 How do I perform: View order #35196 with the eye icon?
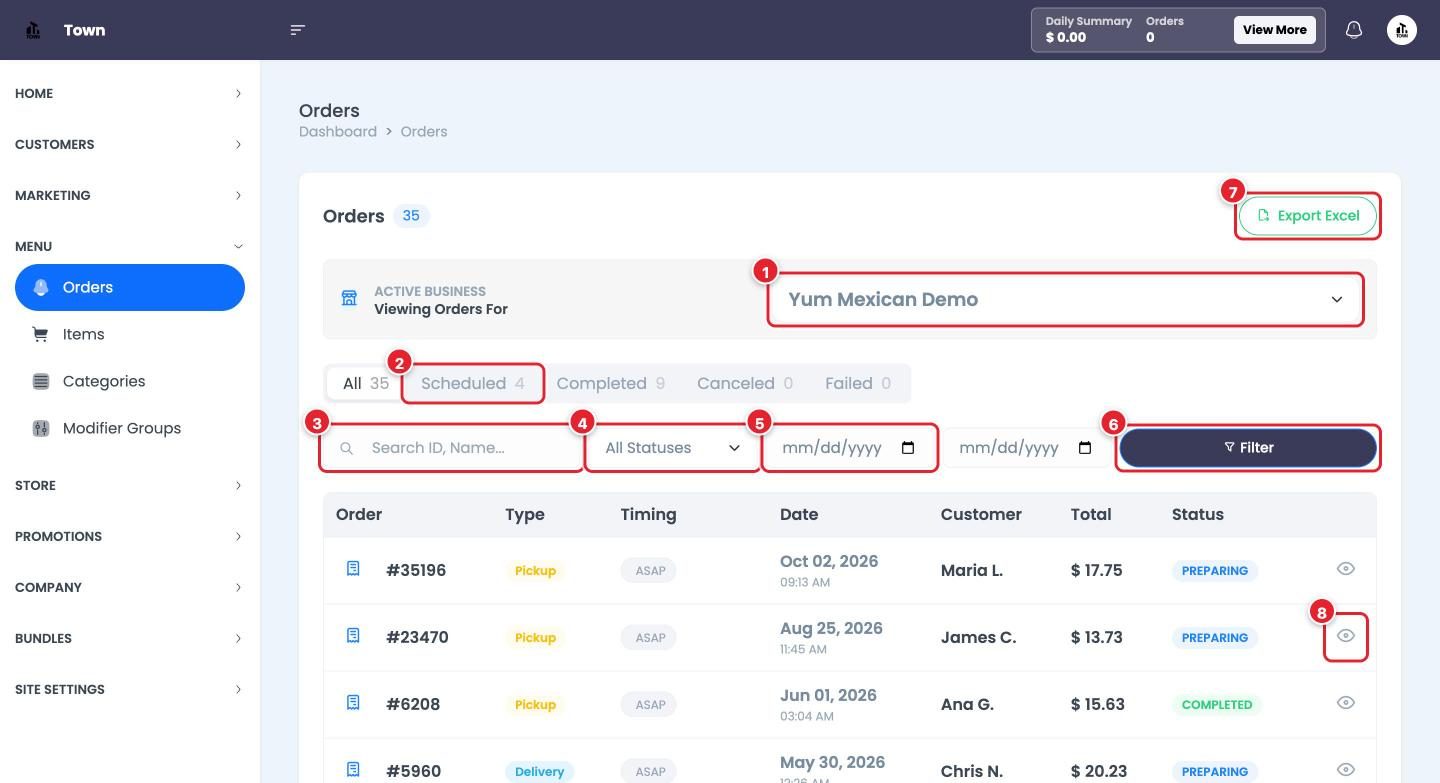click(x=1346, y=569)
